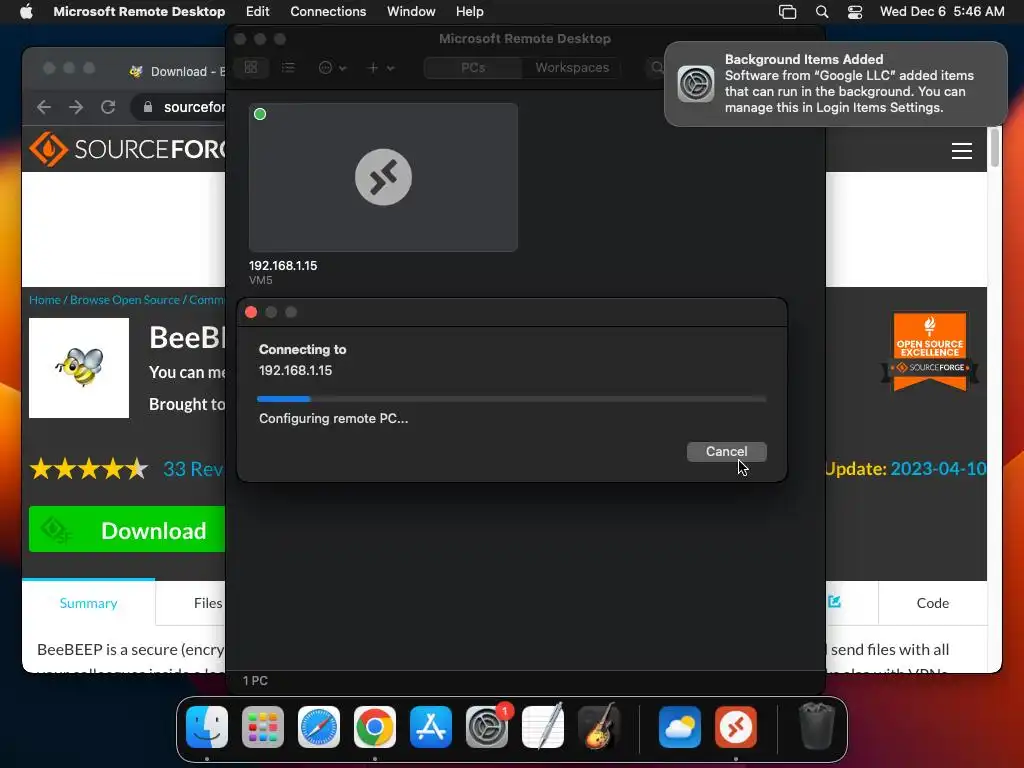Click the browser address bar
Screen dimensions: 1024x768
[x=178, y=107]
